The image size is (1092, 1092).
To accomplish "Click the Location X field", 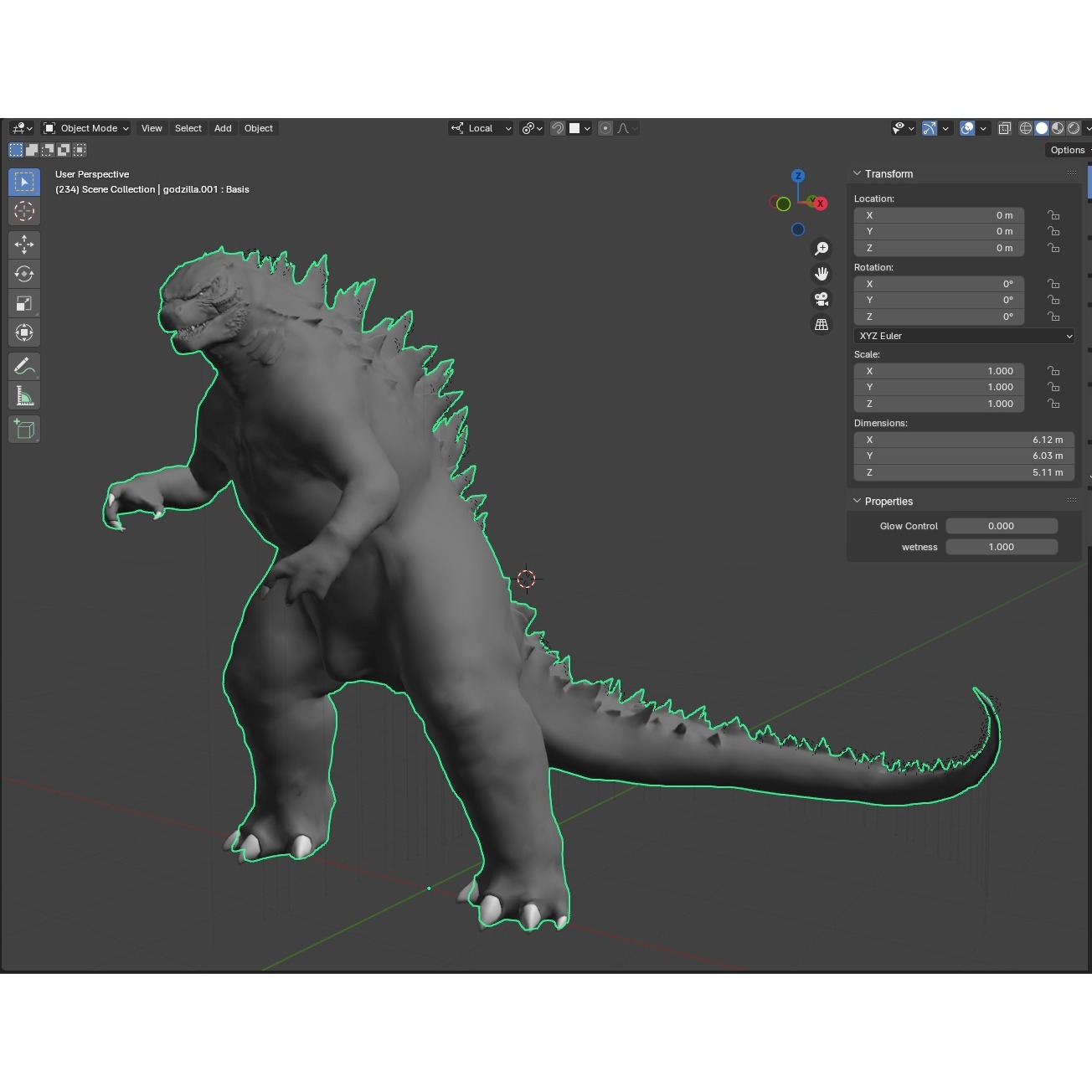I will pos(939,215).
